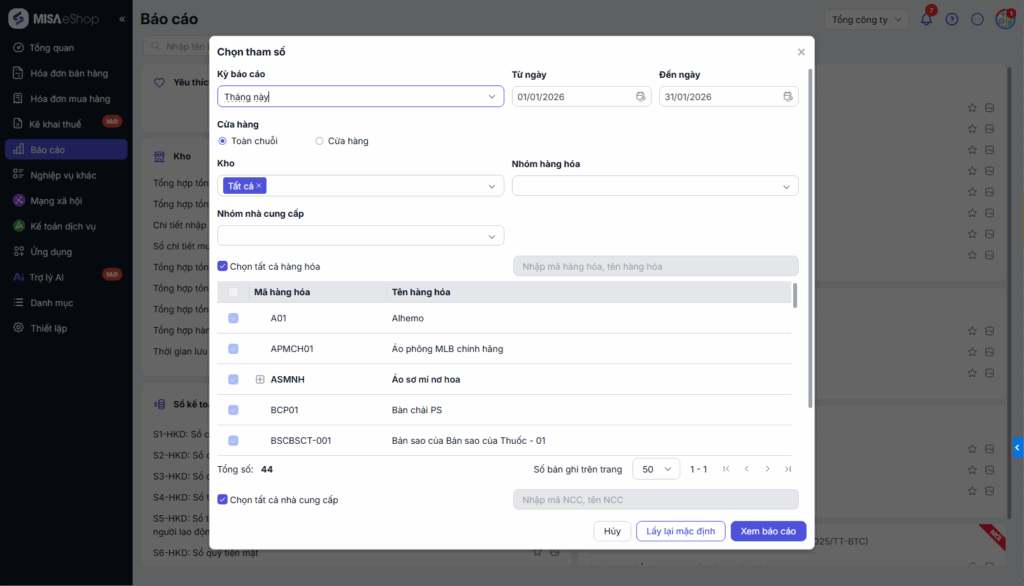The width and height of the screenshot is (1024, 586).
Task: Close the Chọn tham số dialog
Action: [801, 52]
